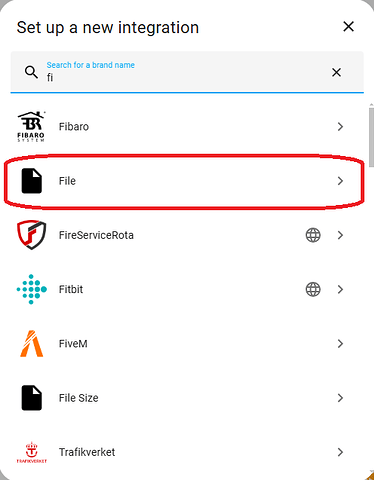Expand the FiveM entry chevron
Viewport: 374px width, 480px height.
point(340,344)
